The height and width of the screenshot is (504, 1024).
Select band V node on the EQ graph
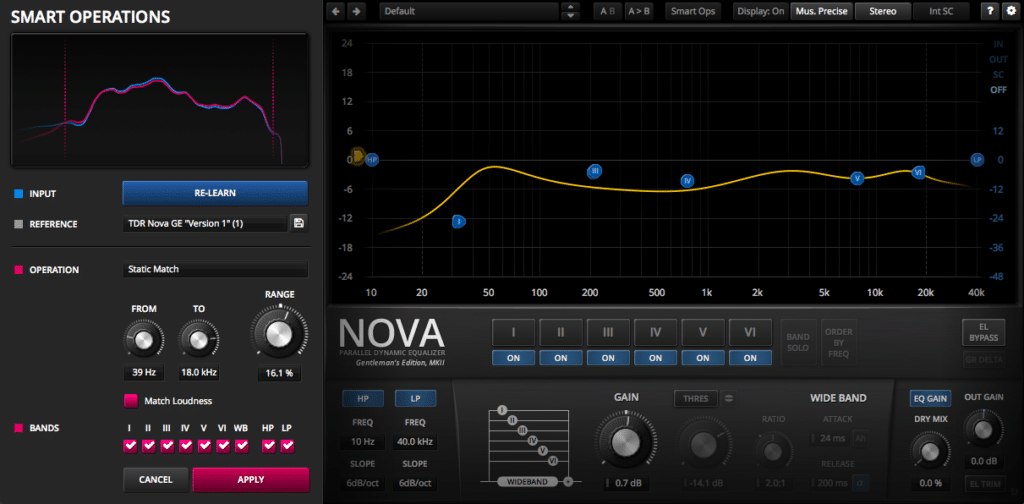857,178
